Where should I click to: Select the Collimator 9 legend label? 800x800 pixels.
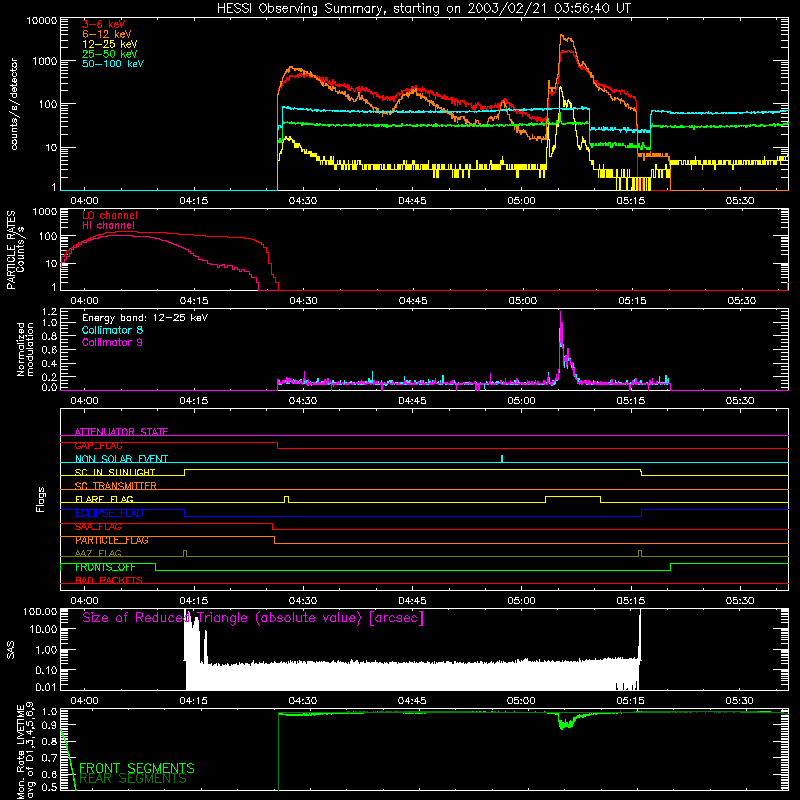click(x=112, y=342)
